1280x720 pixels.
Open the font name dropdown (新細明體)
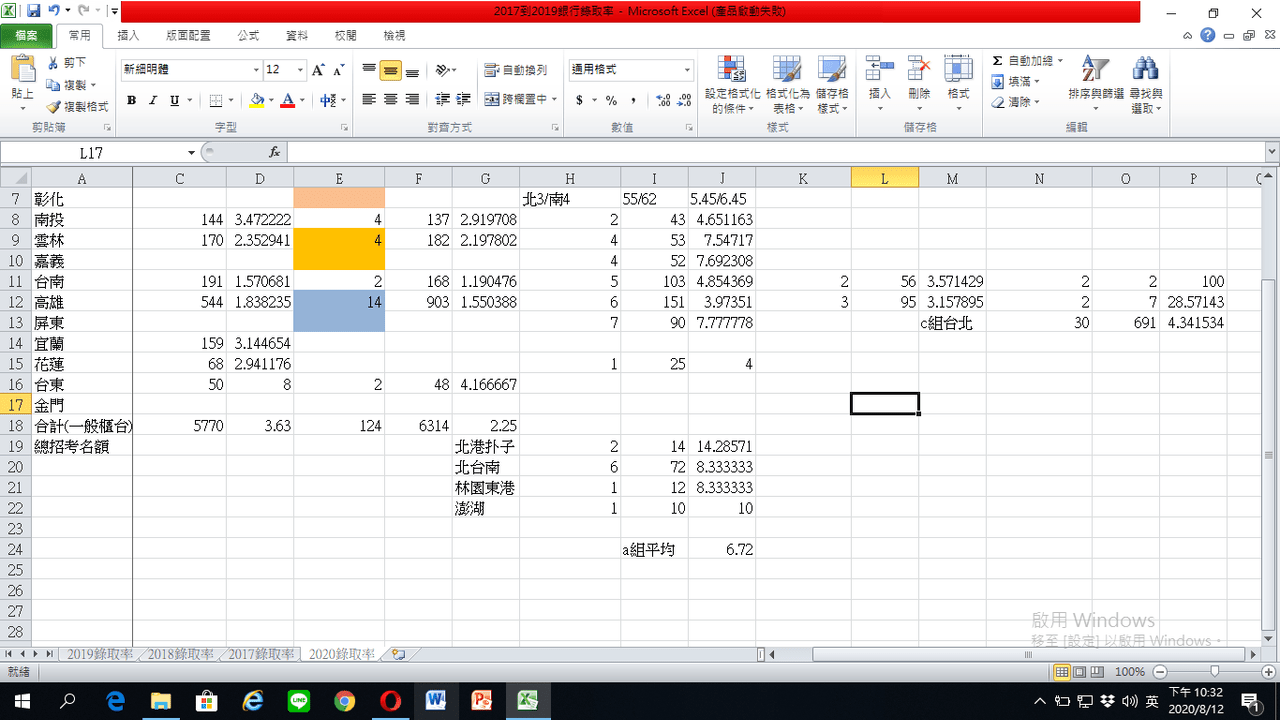tap(255, 70)
